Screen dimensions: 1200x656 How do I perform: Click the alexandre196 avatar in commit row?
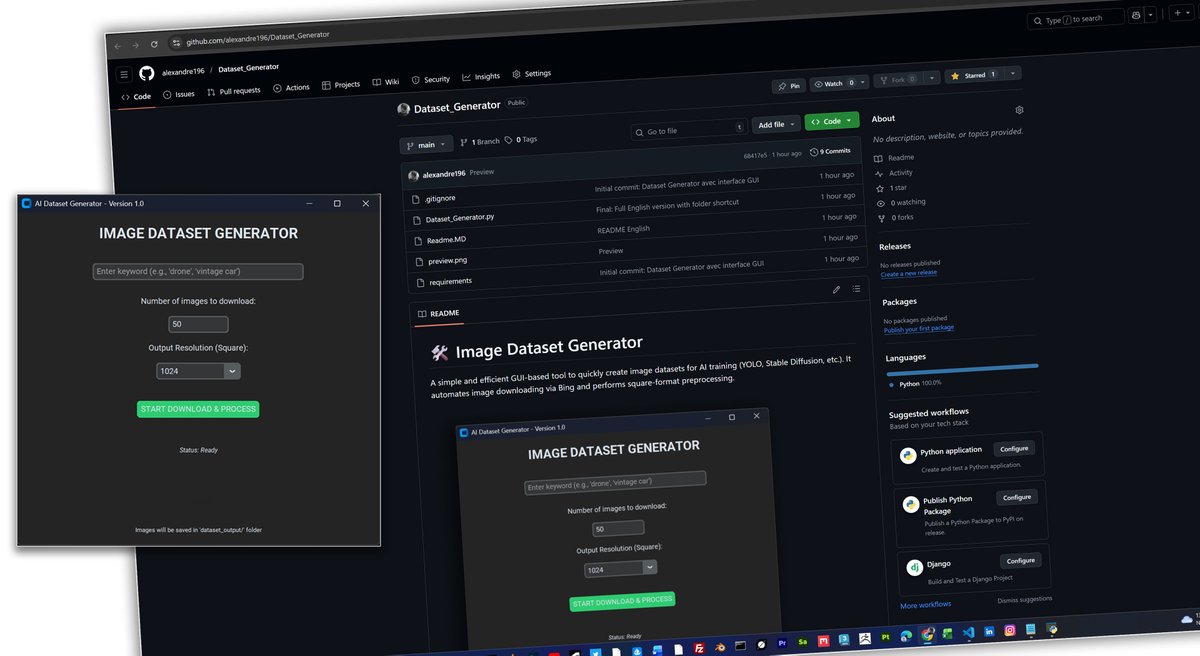point(413,175)
